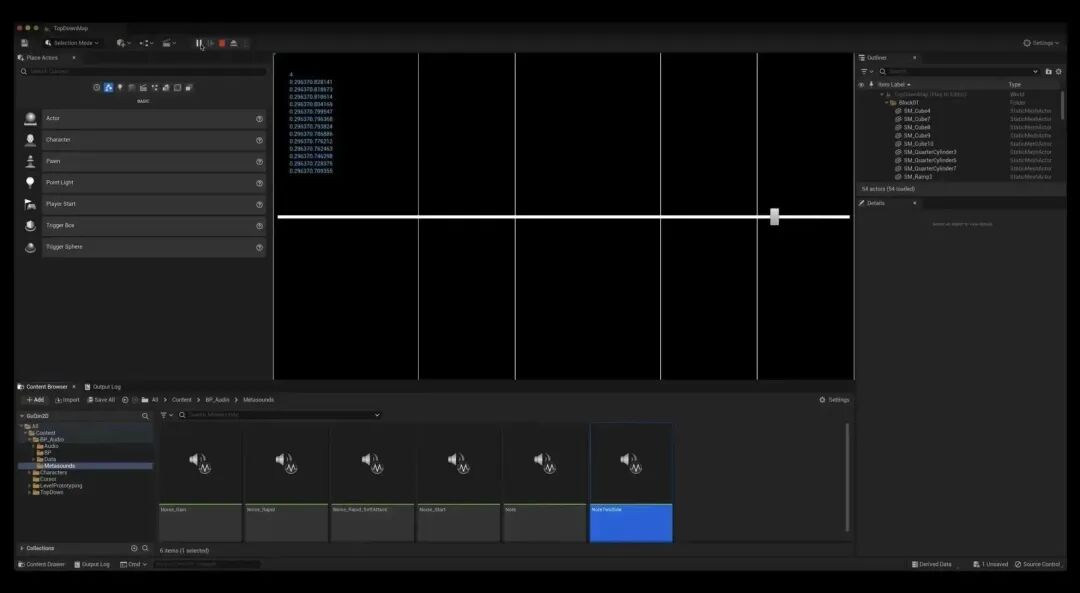Select the blue highlighted MetaSound asset thumbnail

[631, 483]
